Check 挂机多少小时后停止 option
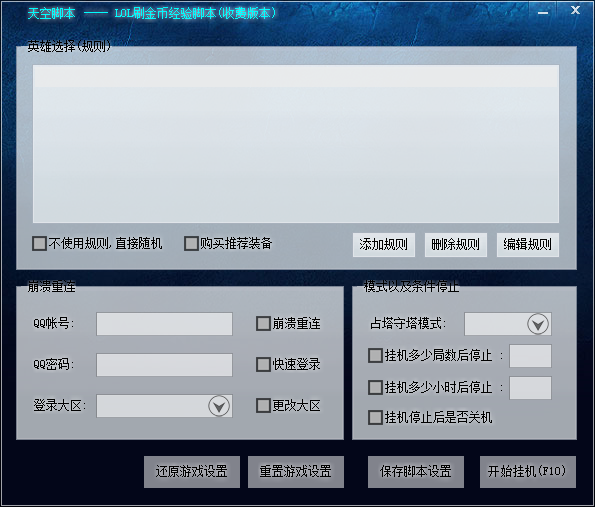This screenshot has height=507, width=595. [375, 387]
